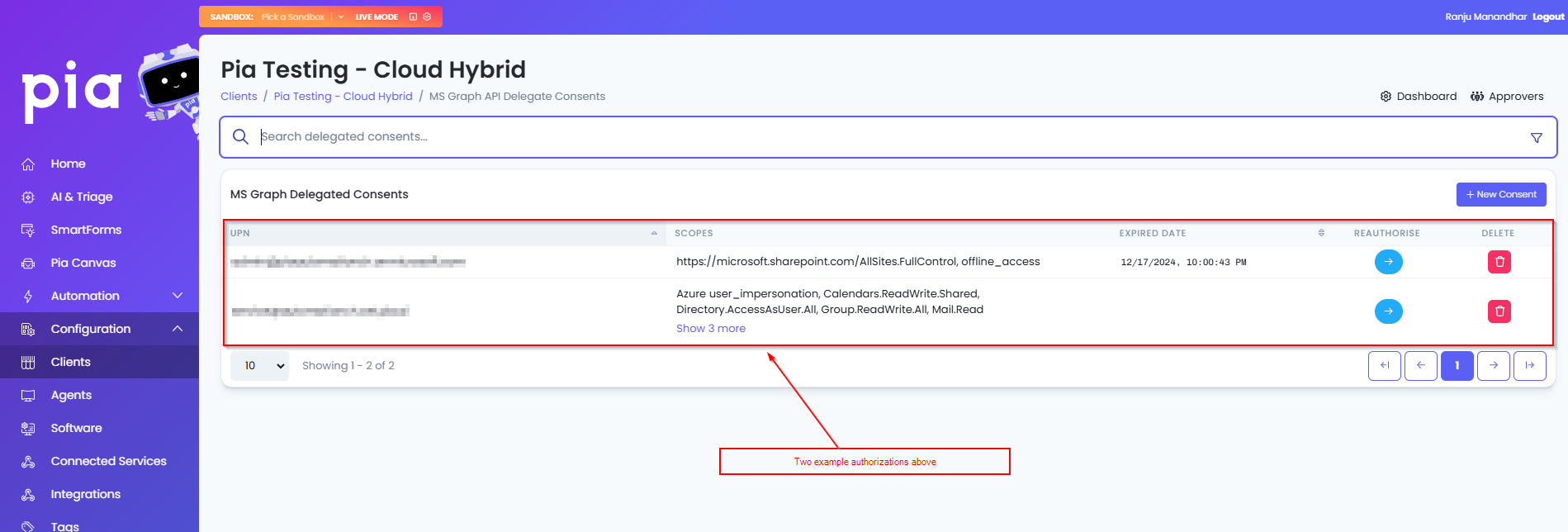Click the Pia logo

click(x=72, y=91)
